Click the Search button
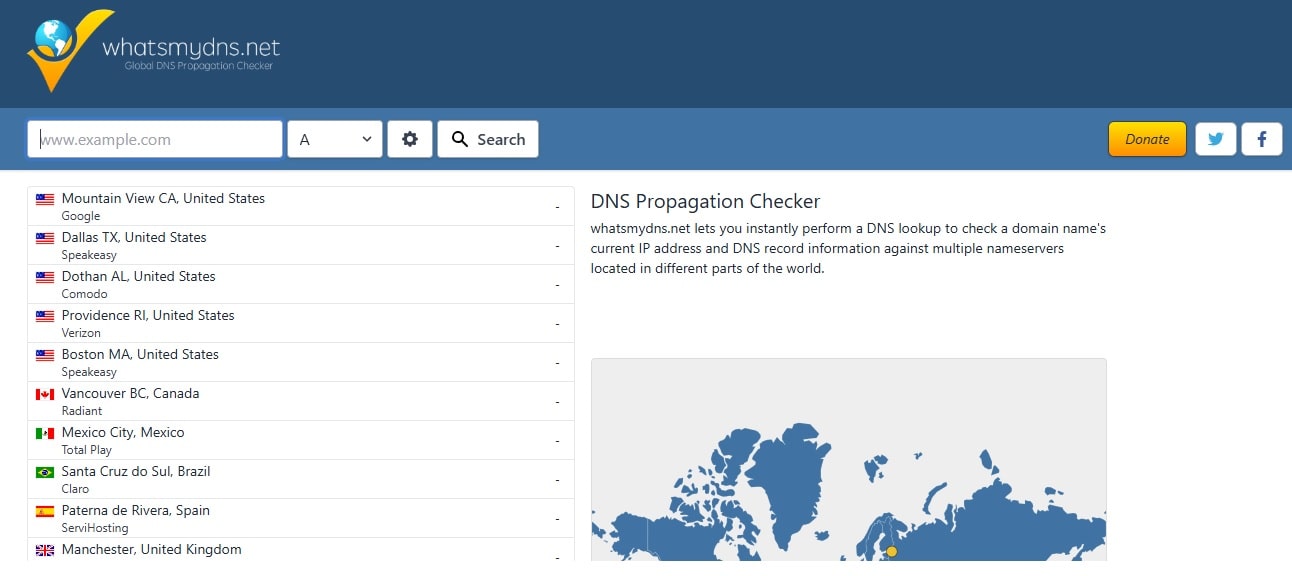The width and height of the screenshot is (1292, 576). [488, 139]
